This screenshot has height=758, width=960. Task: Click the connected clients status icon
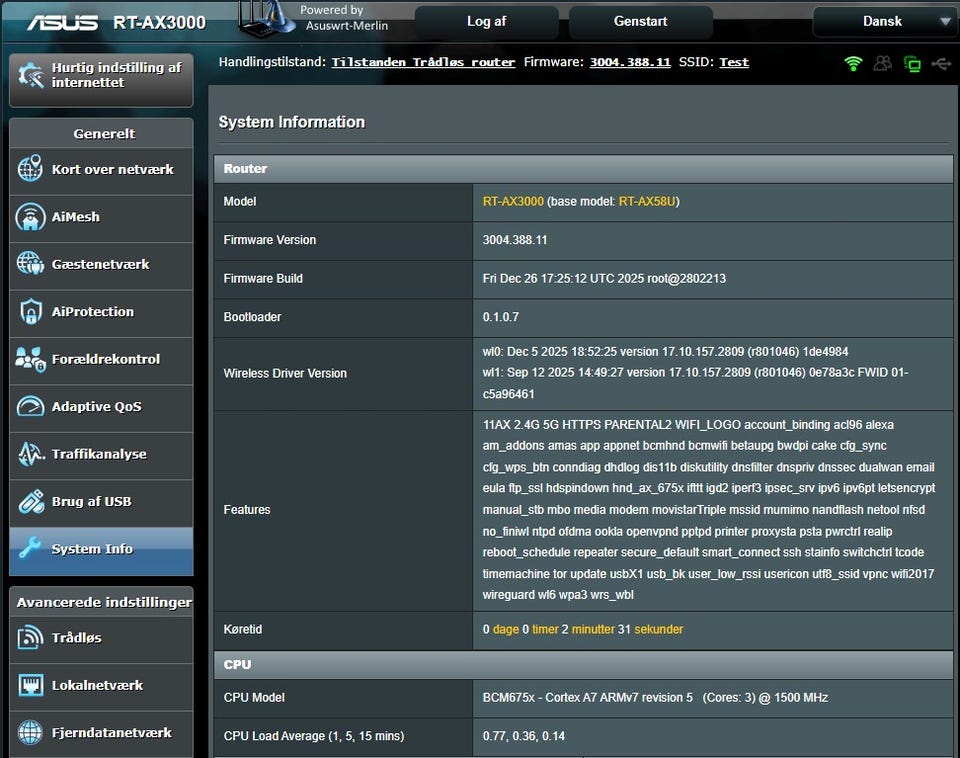tap(882, 63)
